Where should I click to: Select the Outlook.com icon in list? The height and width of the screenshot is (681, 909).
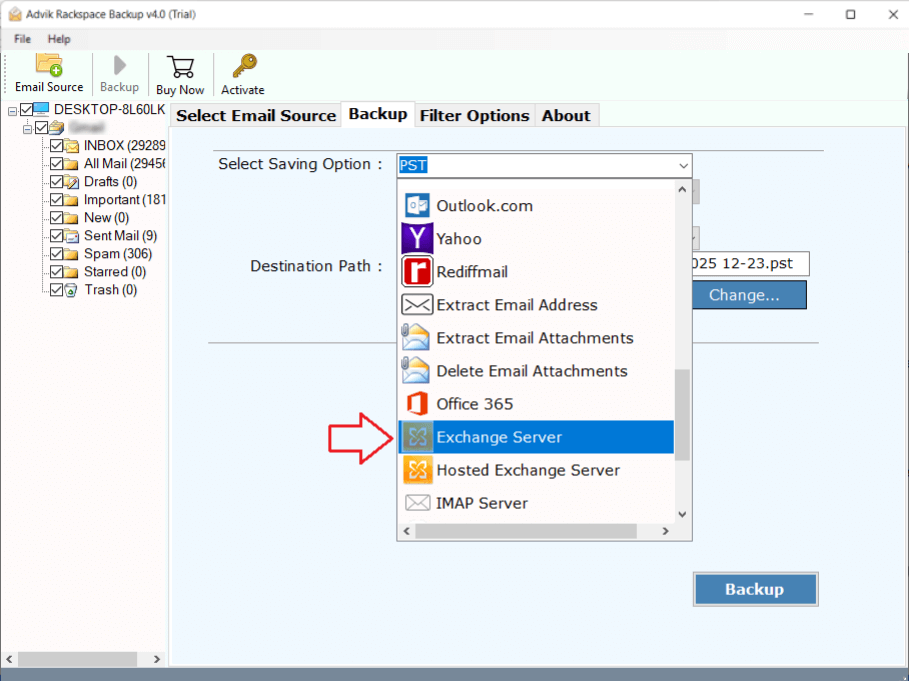(417, 206)
